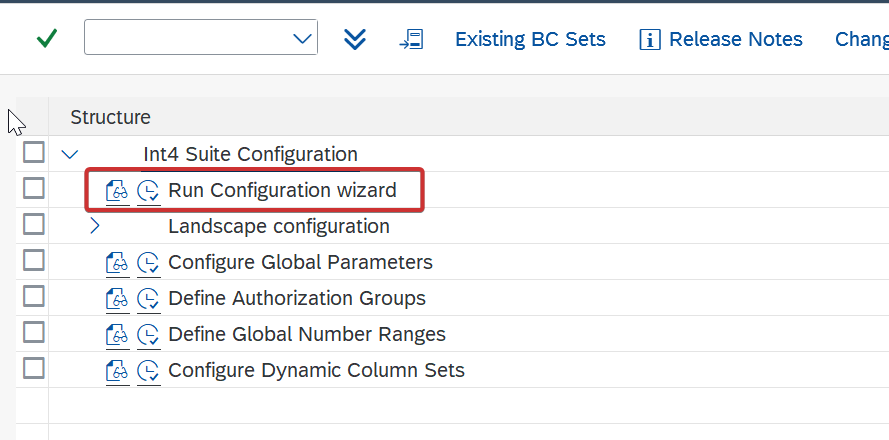889x440 pixels.
Task: Select checkbox for Landscape configuration row
Action: pos(33,225)
